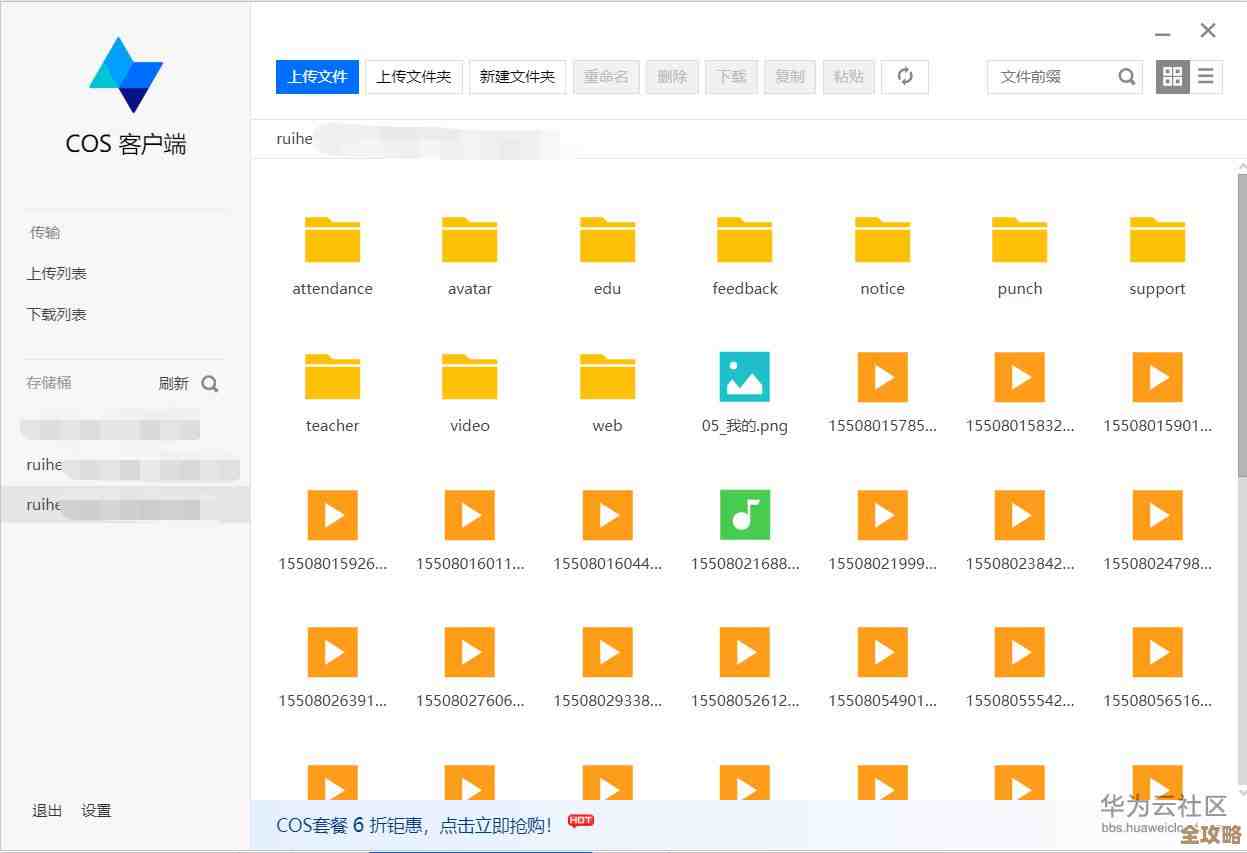The width and height of the screenshot is (1247, 853).
Task: Click the bucket search magnifier in sidebar
Action: [209, 383]
